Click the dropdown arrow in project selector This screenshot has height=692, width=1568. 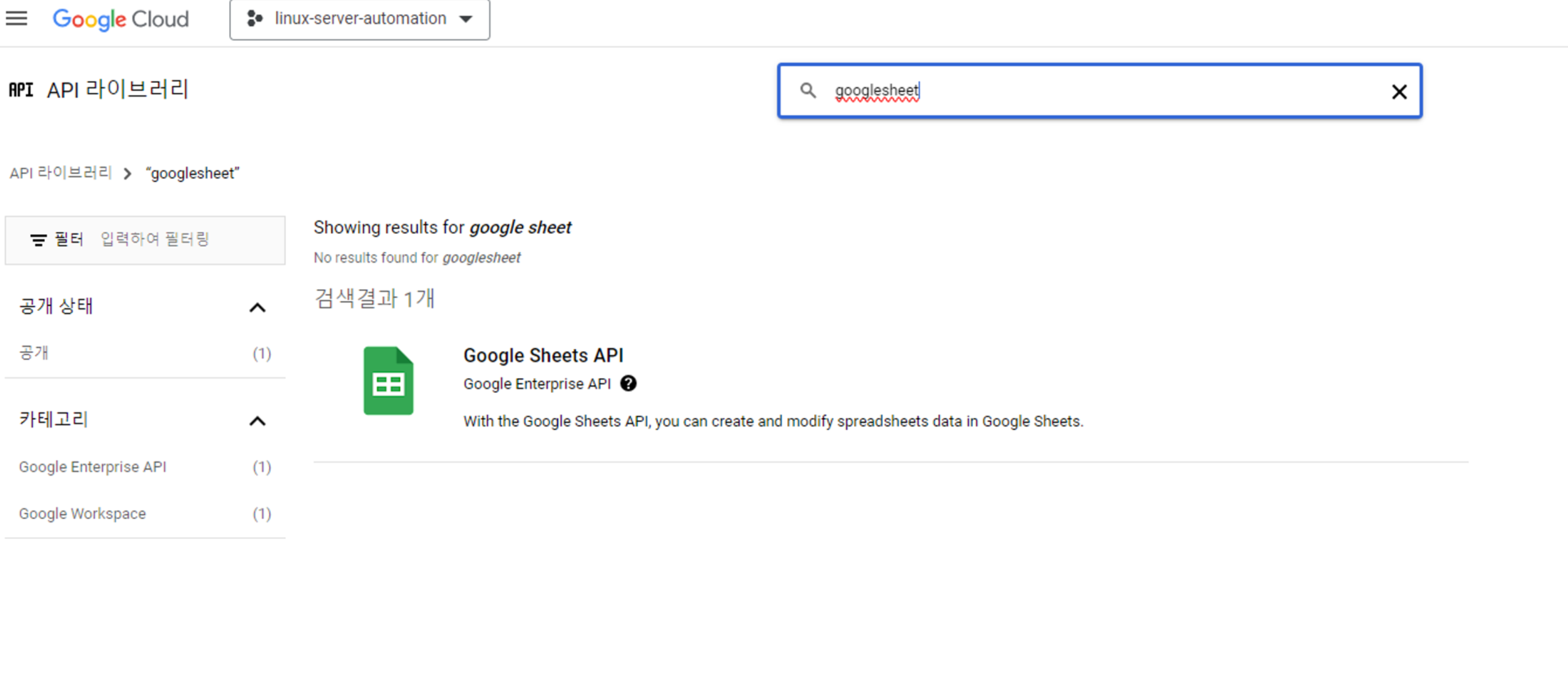(466, 19)
